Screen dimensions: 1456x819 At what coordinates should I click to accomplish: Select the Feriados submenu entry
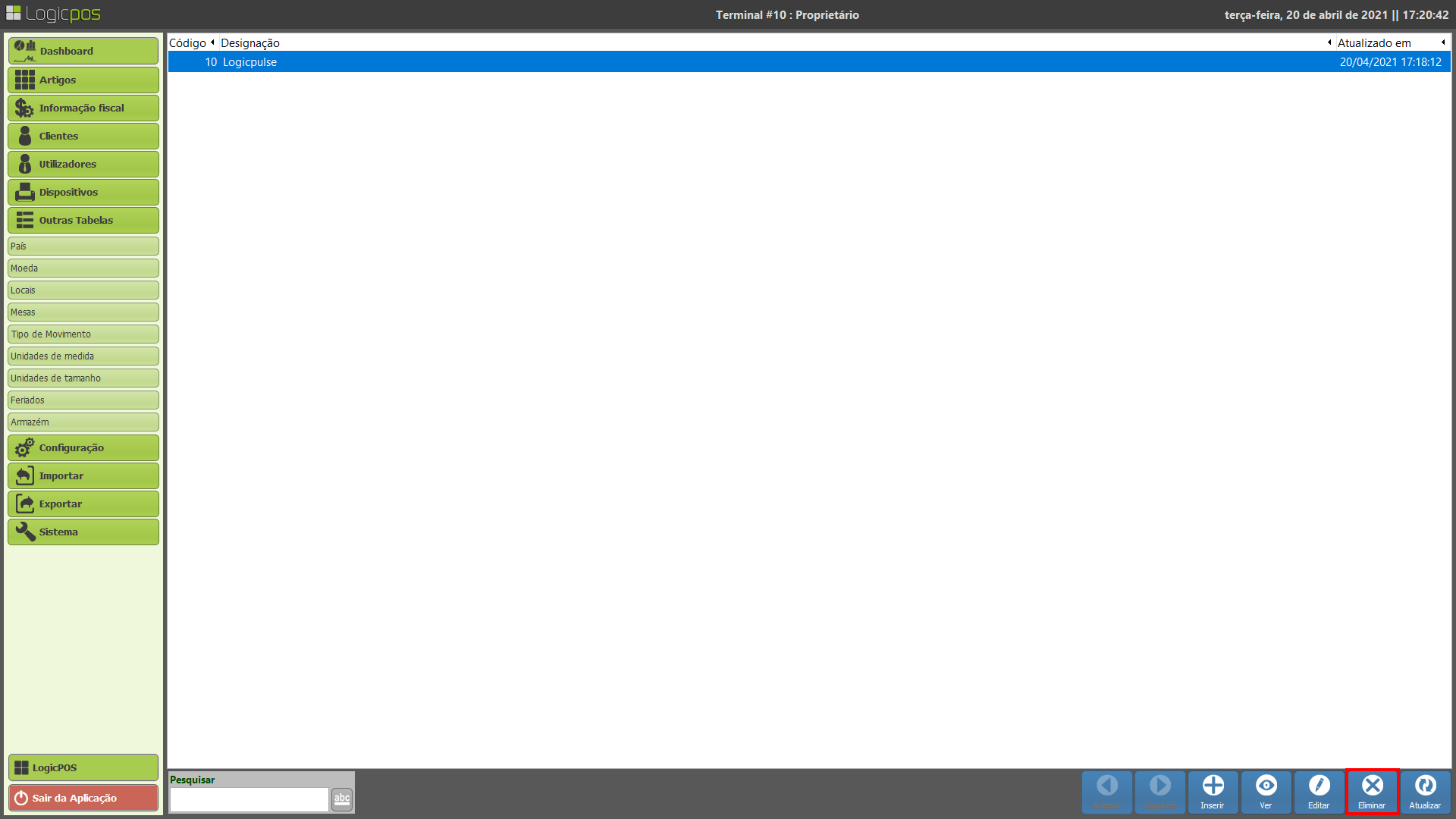pos(83,400)
